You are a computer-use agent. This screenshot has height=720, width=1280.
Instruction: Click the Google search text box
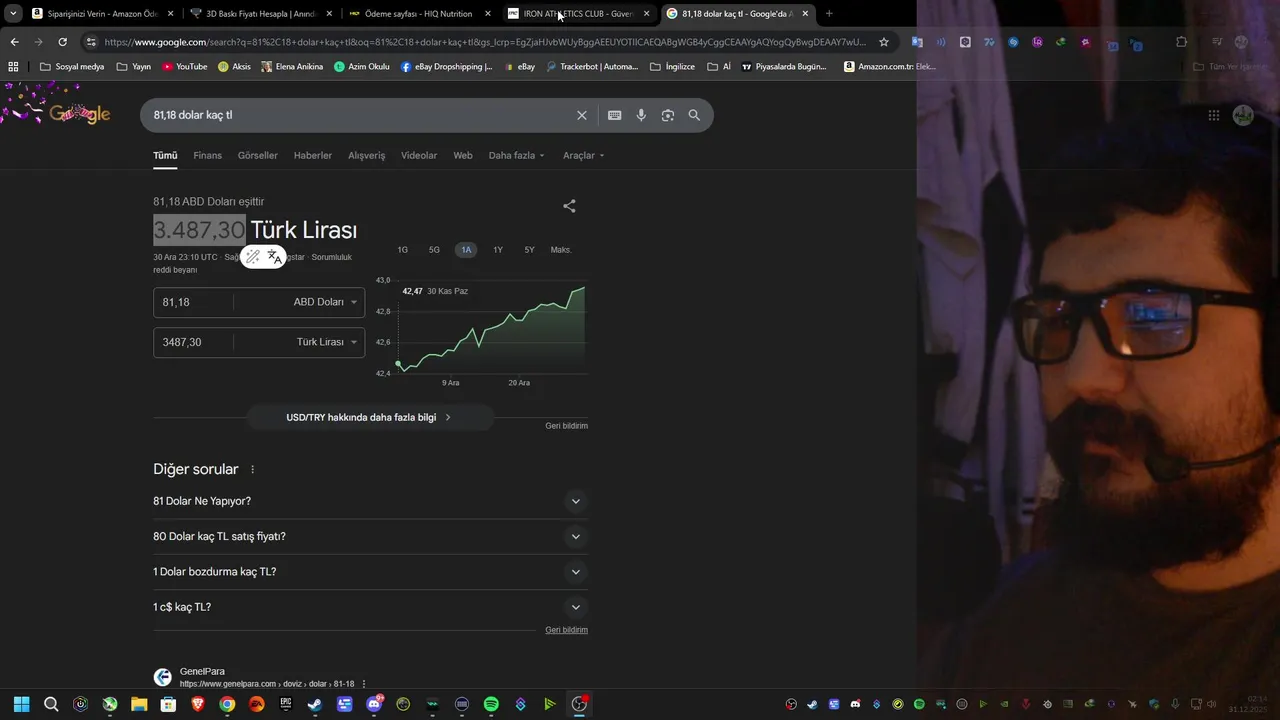[x=360, y=115]
